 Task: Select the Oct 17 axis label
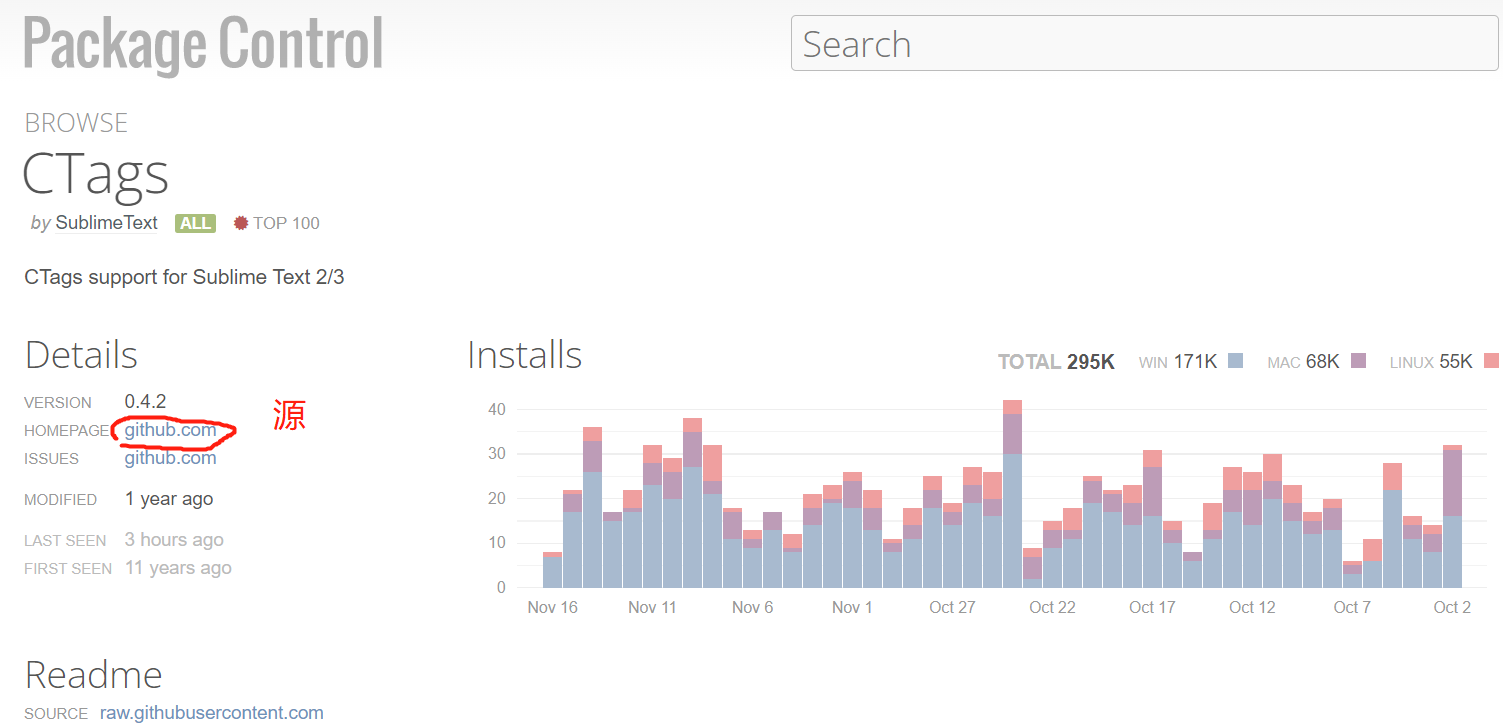[x=1152, y=607]
